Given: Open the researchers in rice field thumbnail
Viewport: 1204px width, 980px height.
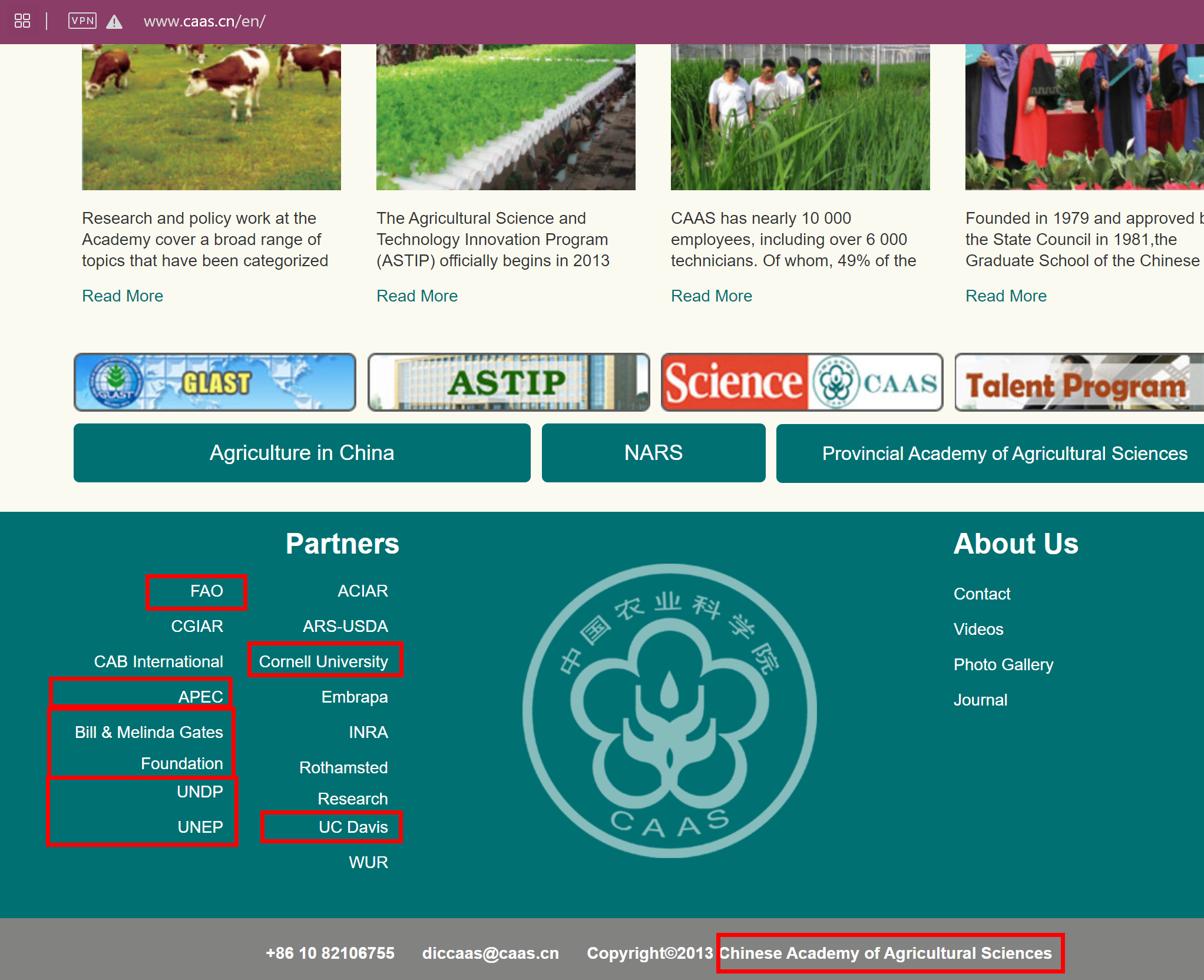Looking at the screenshot, I should coord(801,117).
